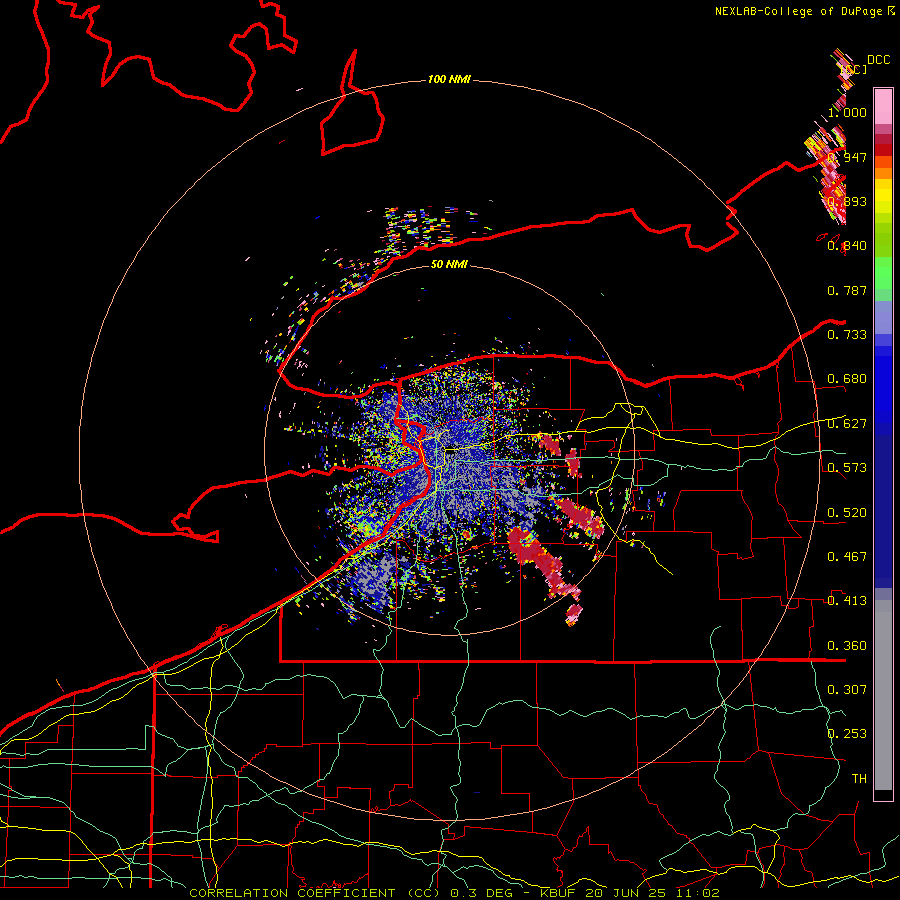Select the 0.680 scale value
Image resolution: width=900 pixels, height=900 pixels.
click(x=847, y=379)
